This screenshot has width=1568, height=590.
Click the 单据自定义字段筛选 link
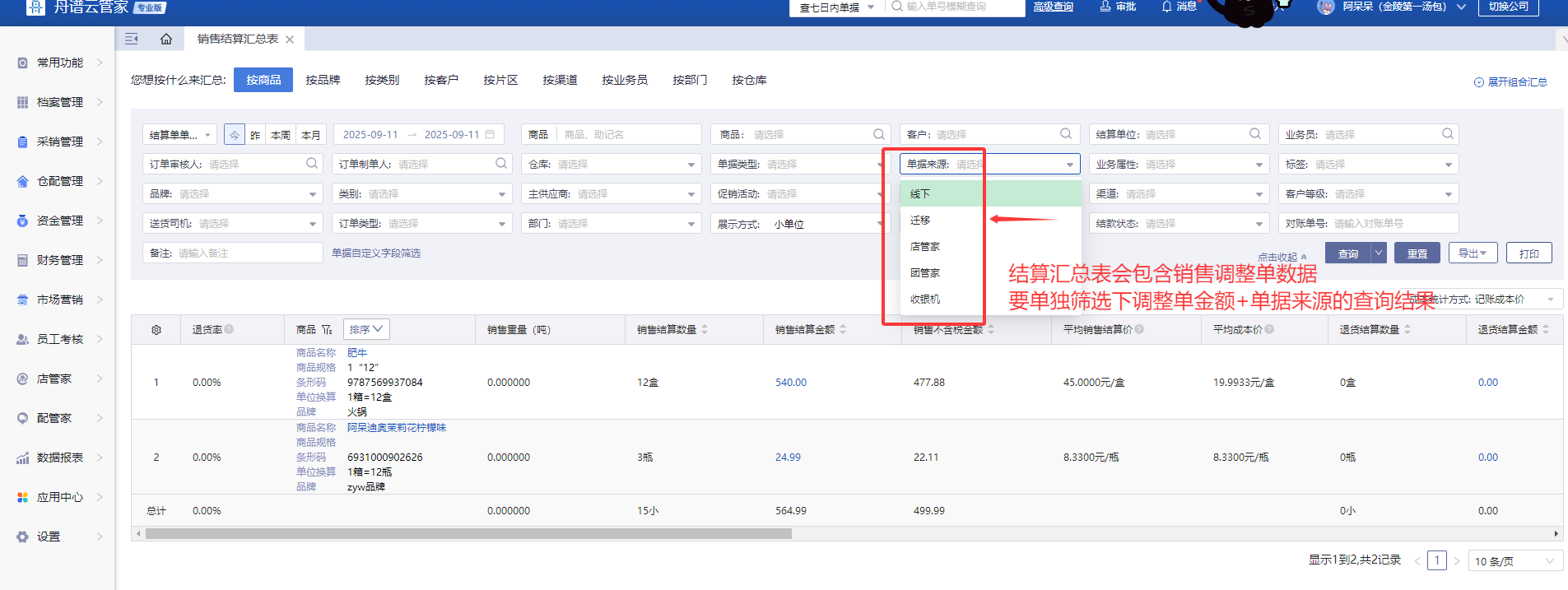[x=376, y=253]
